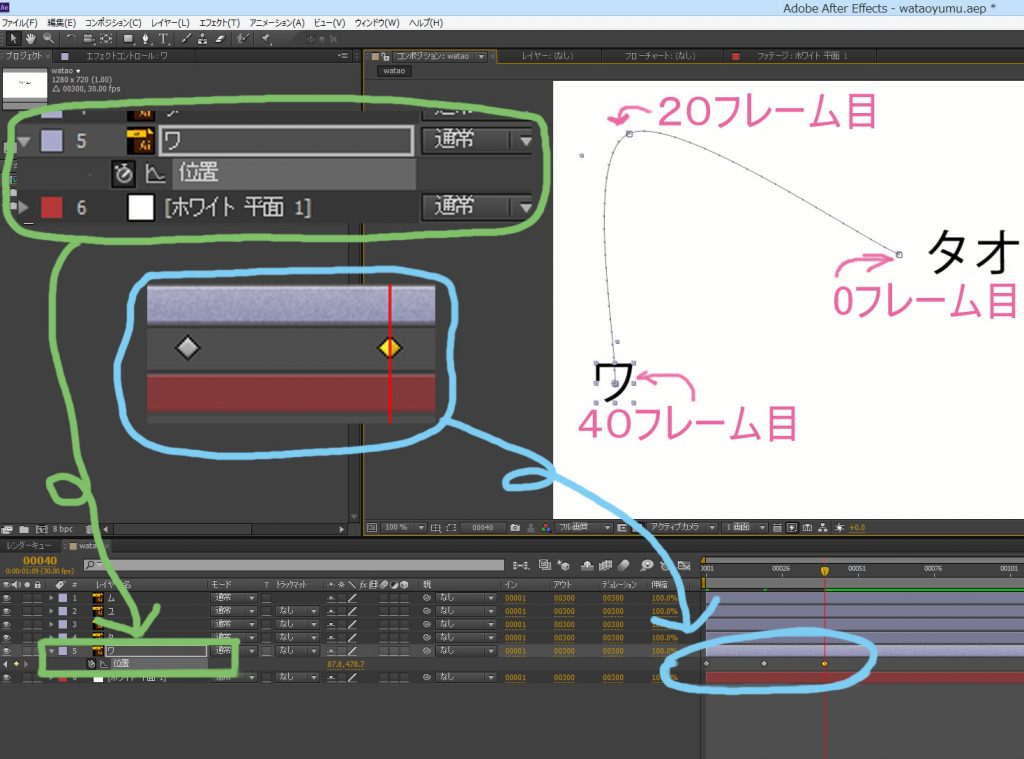The height and width of the screenshot is (759, 1024).
Task: Go to previous keyframe of 位置
Action: pyautogui.click(x=6, y=664)
